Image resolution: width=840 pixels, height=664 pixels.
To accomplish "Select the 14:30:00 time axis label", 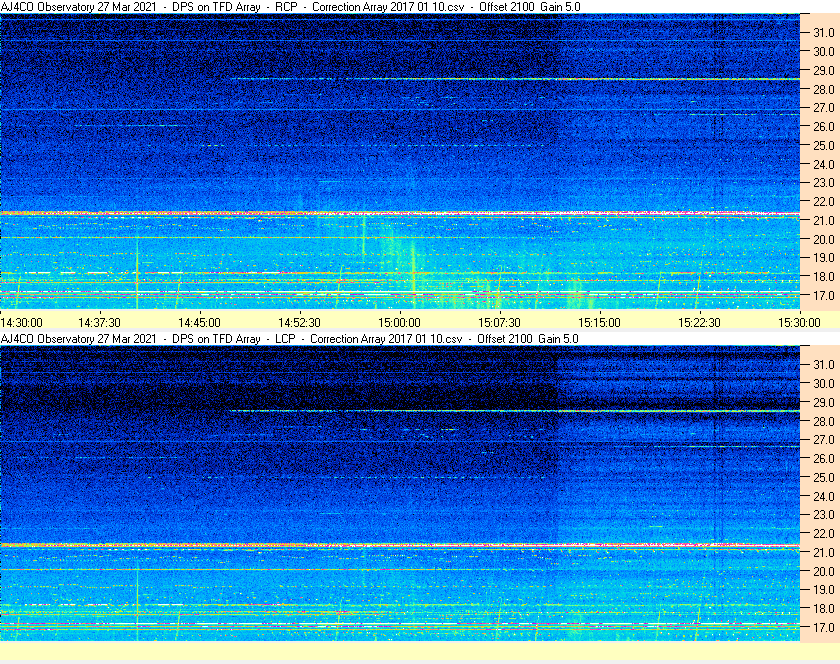I will 21,323.
